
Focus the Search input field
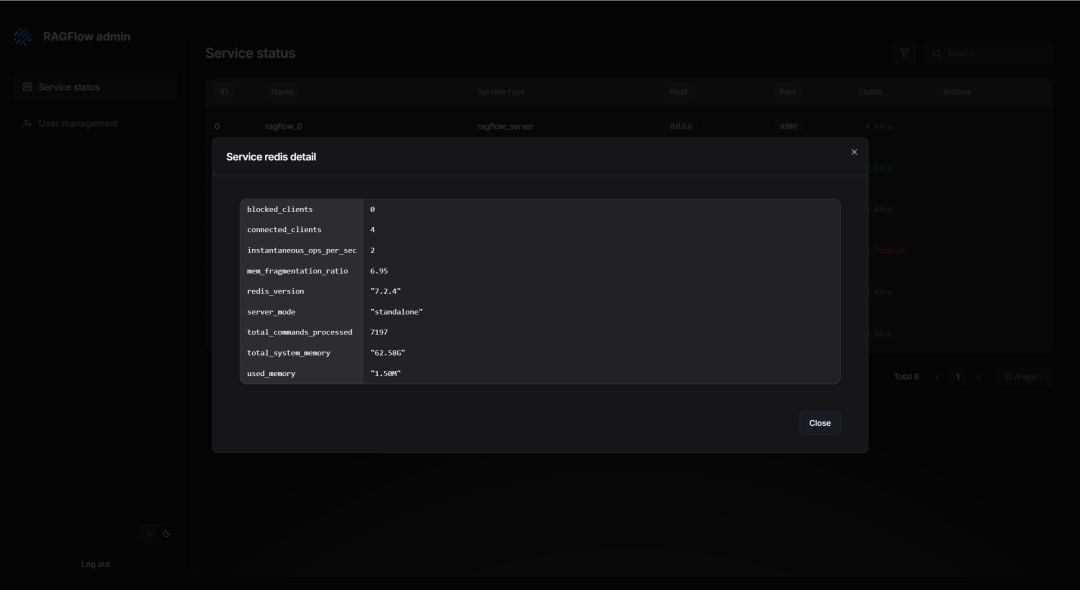click(989, 53)
